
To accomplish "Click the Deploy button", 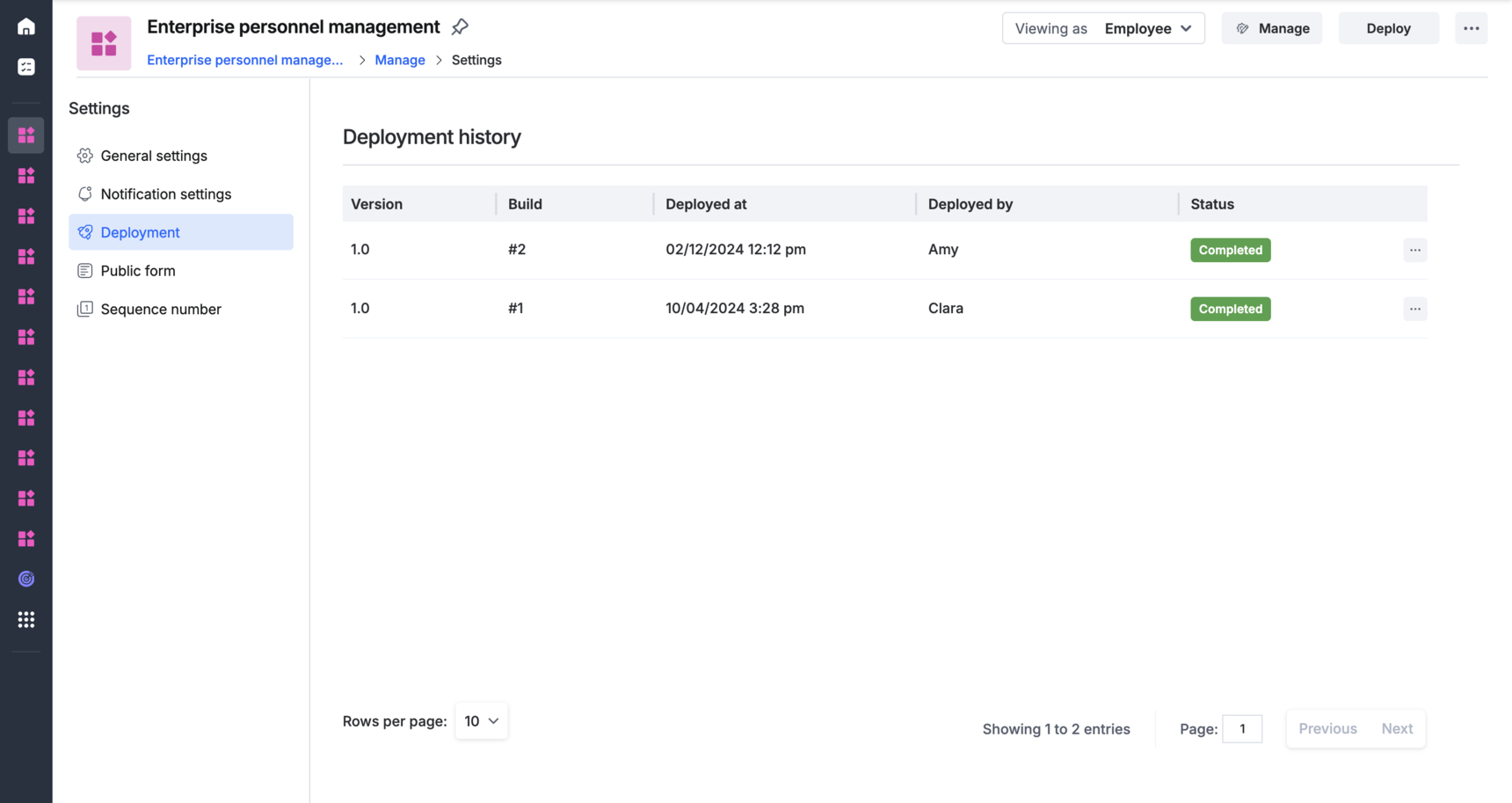I will [x=1388, y=28].
